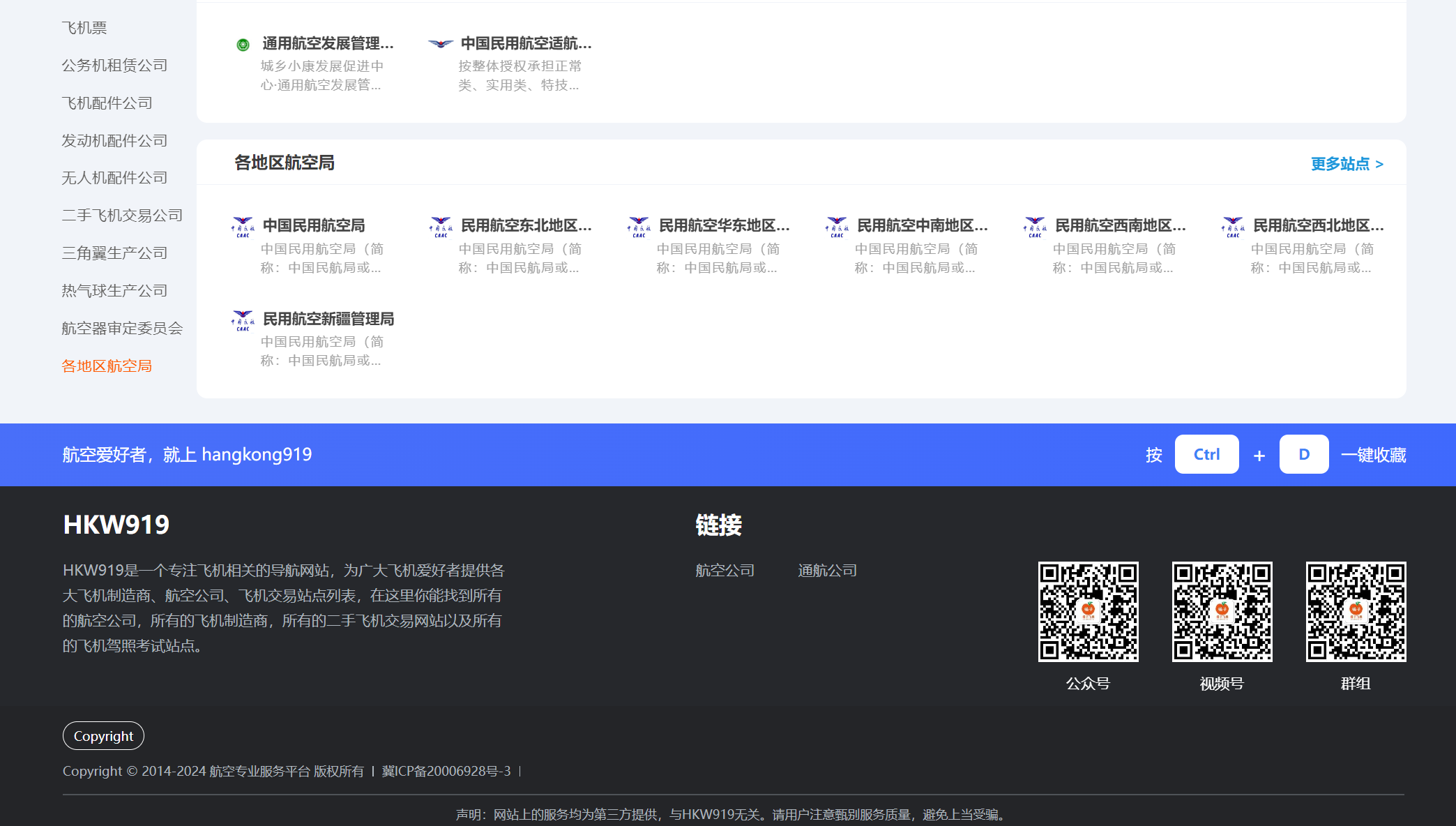Open 飞机票 in the sidebar
This screenshot has height=826, width=1456.
click(x=84, y=28)
